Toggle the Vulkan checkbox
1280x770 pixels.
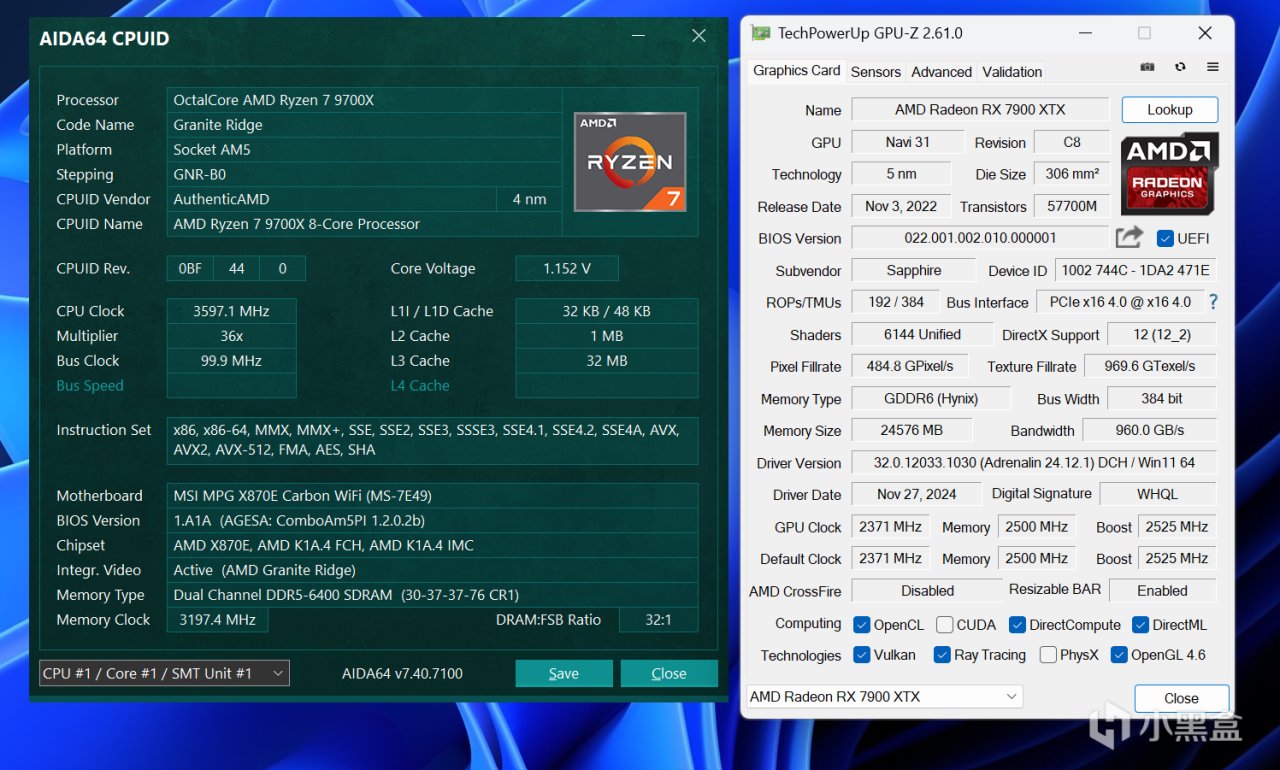[862, 655]
